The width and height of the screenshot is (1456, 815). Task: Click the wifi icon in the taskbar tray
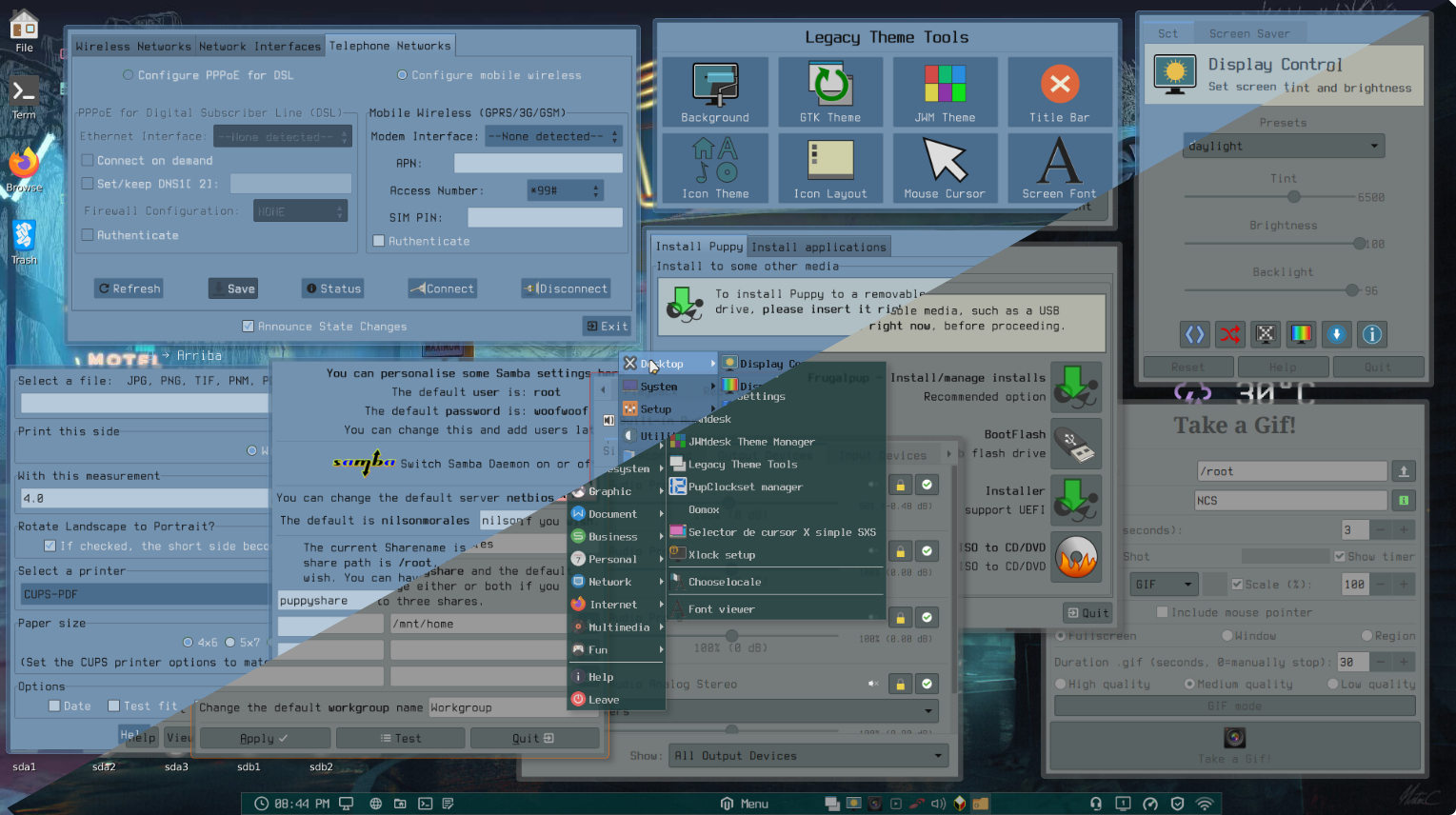pos(1205,804)
